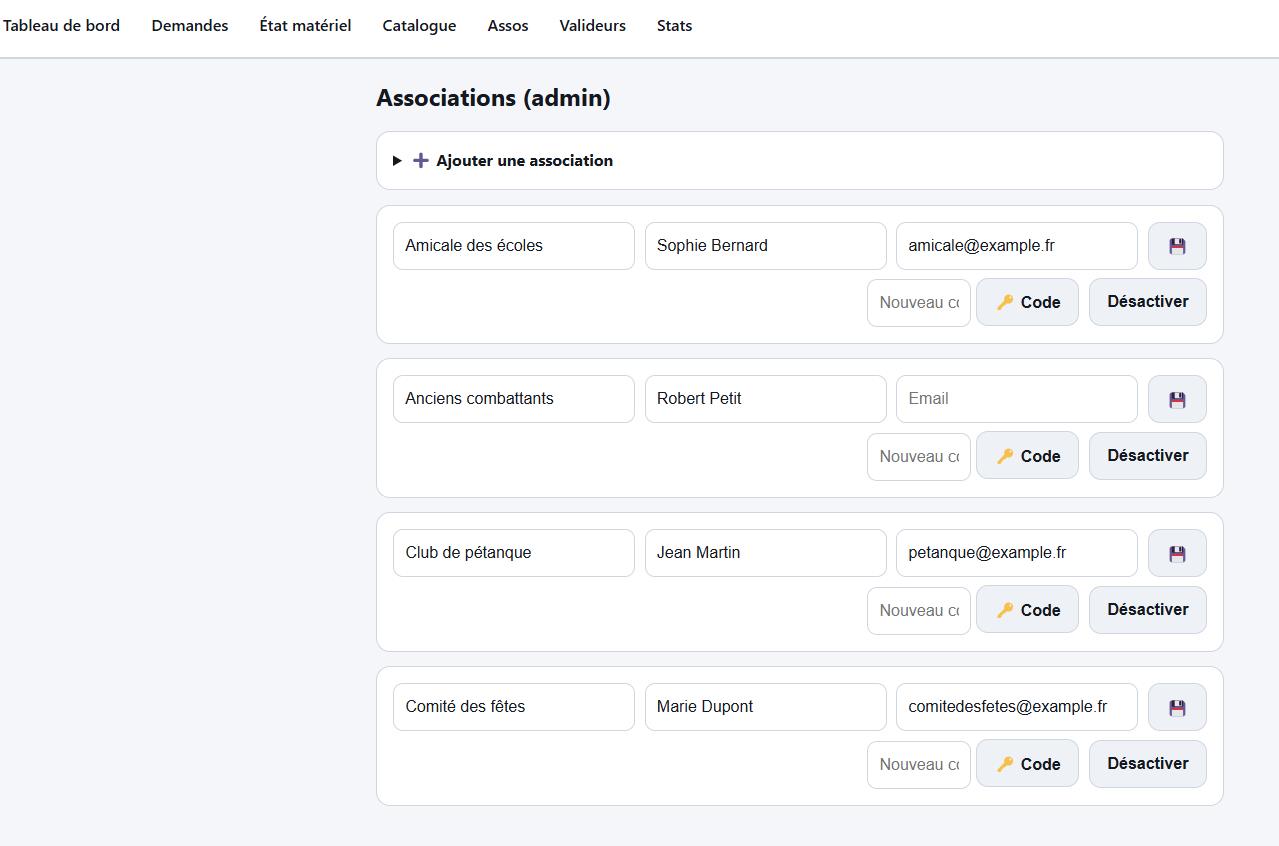Switch to the Catalogue page
Image resolution: width=1279 pixels, height=846 pixels.
tap(419, 26)
